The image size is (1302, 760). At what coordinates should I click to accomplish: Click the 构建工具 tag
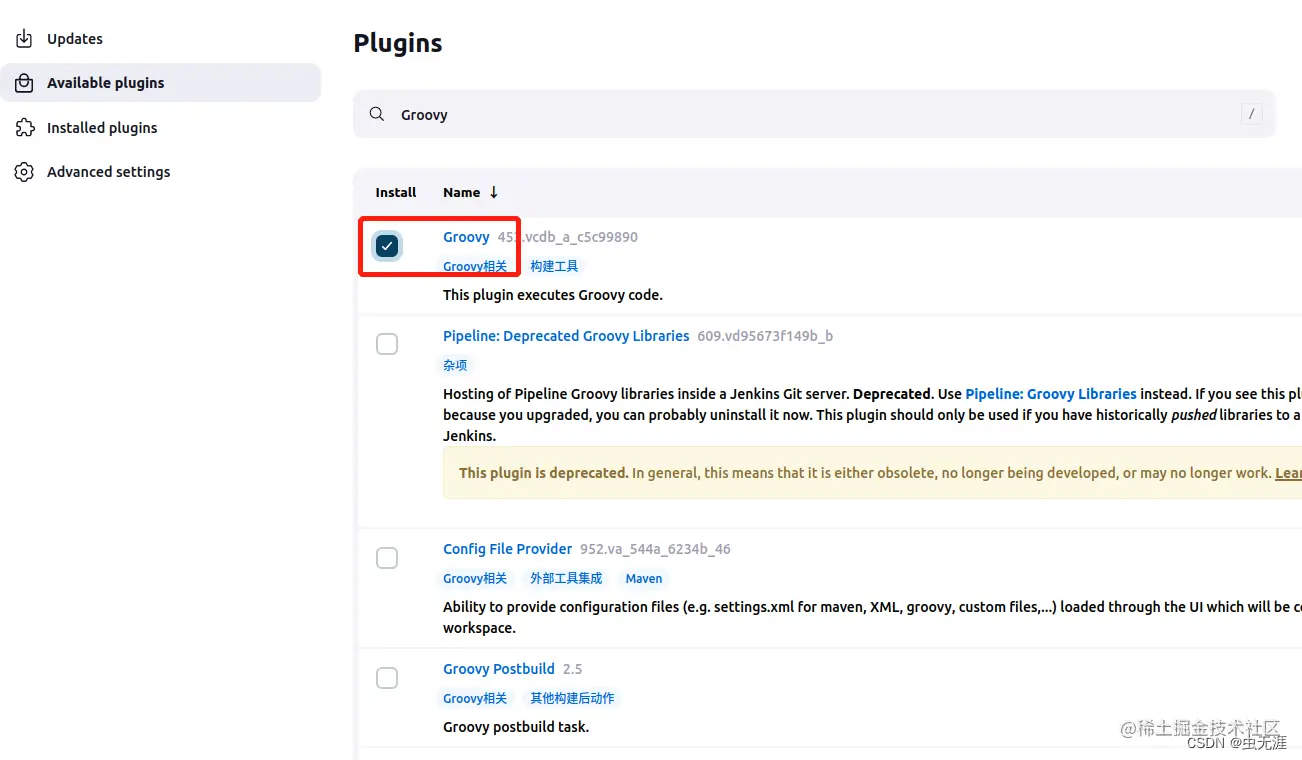[554, 266]
